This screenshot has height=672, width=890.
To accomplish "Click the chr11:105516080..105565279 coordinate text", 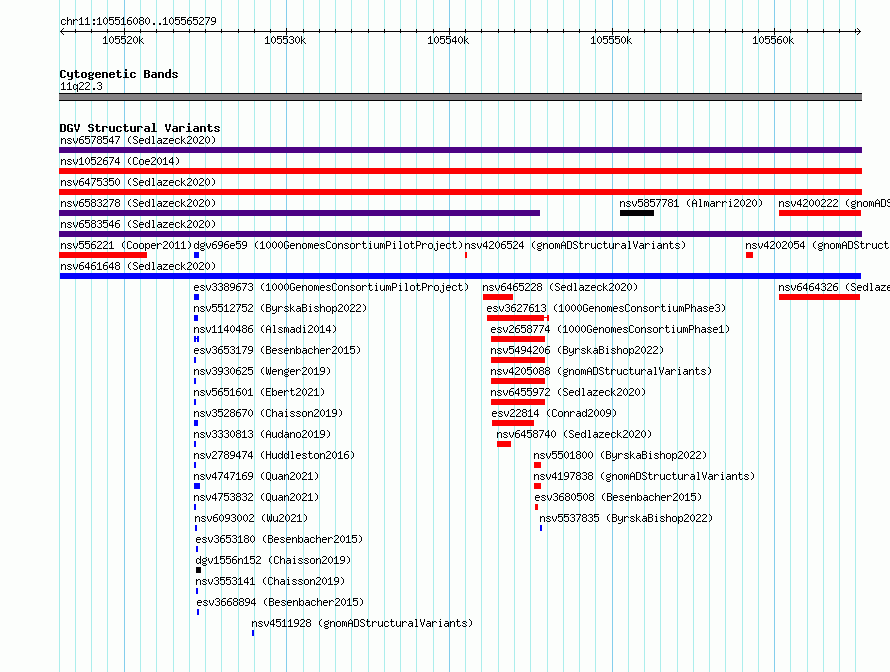I will (x=138, y=21).
